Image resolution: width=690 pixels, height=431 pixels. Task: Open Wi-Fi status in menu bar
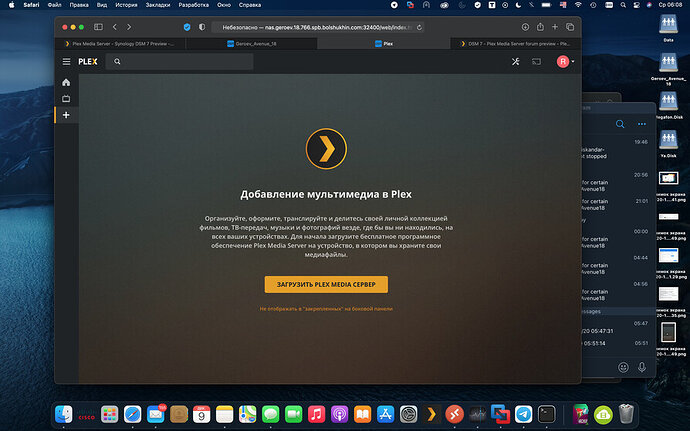pos(578,5)
